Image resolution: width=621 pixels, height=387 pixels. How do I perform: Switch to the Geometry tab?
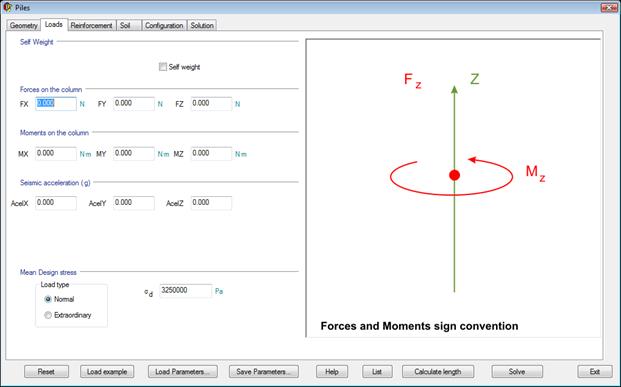tap(23, 25)
